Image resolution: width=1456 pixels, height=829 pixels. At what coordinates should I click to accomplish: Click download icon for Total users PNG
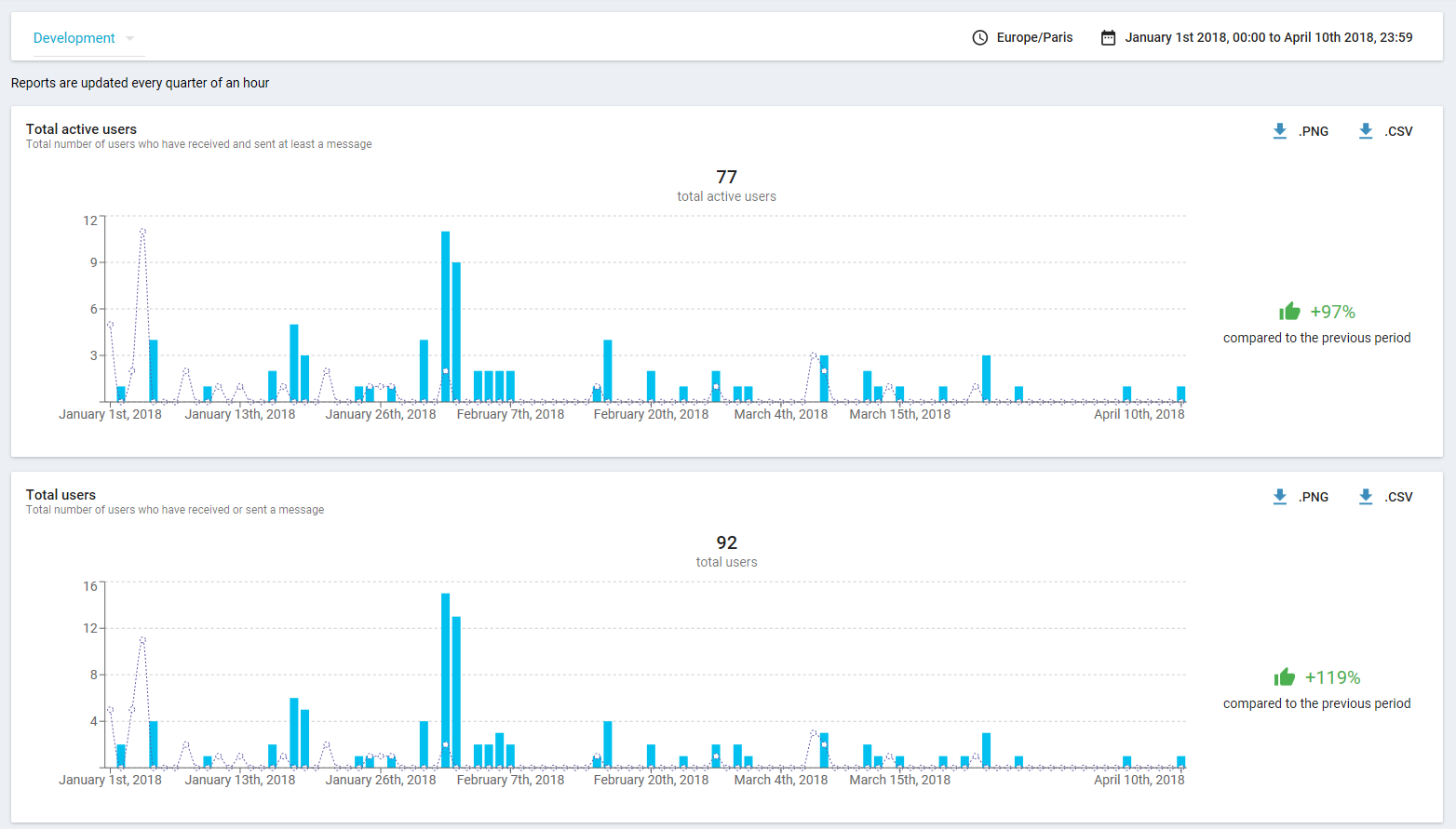point(1280,497)
